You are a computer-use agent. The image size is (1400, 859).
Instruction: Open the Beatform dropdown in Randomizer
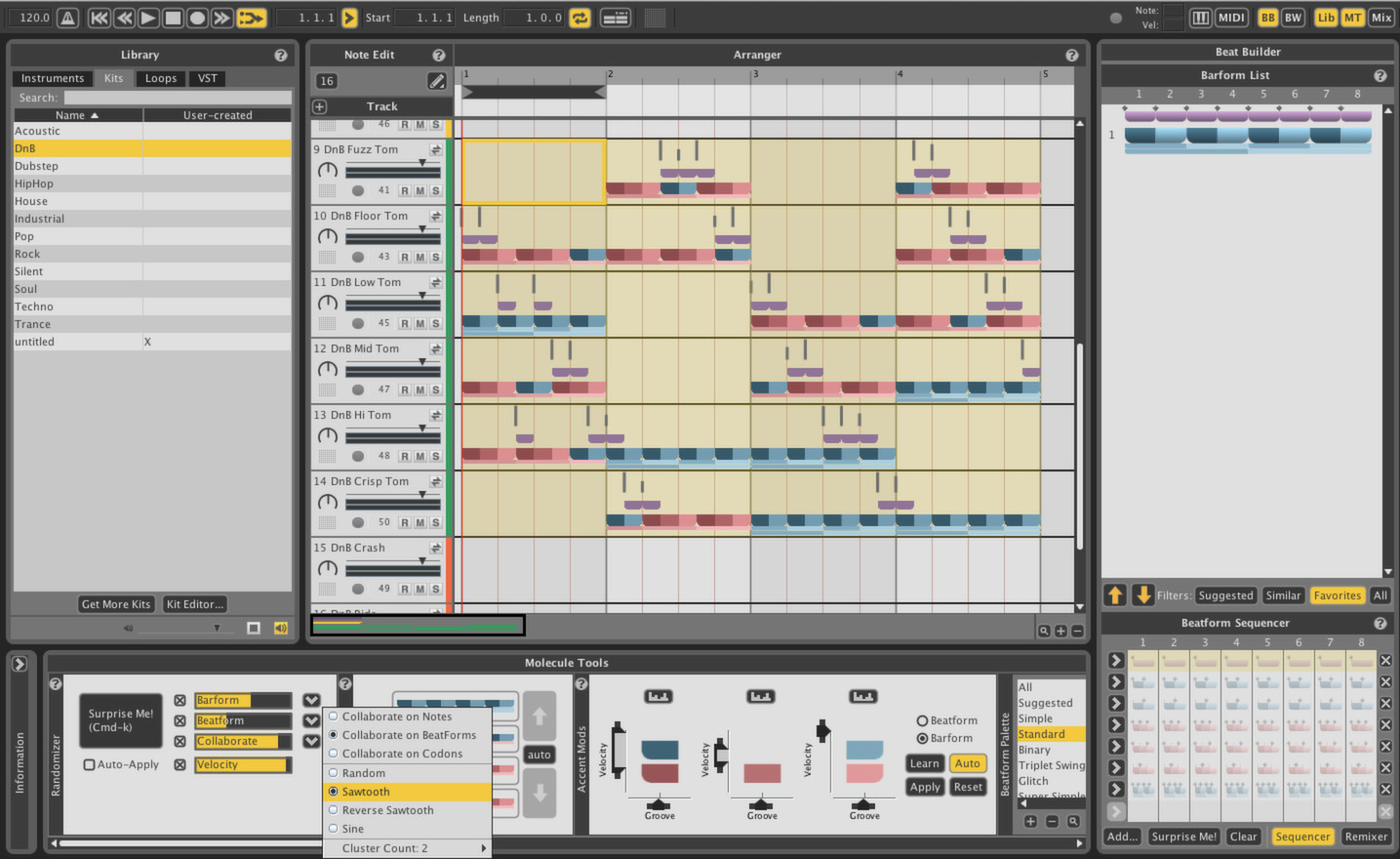tap(311, 720)
